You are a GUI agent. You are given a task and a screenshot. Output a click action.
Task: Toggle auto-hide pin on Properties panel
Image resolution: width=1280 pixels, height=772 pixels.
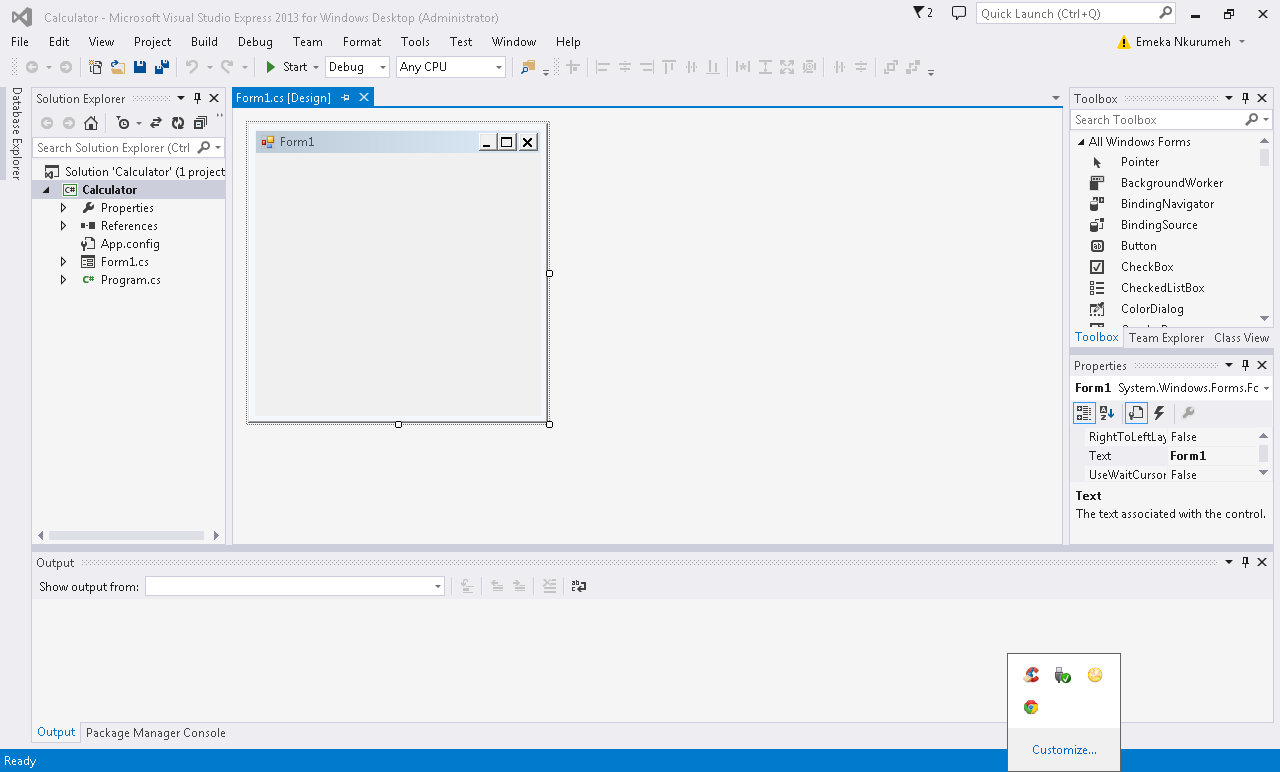coord(1246,365)
